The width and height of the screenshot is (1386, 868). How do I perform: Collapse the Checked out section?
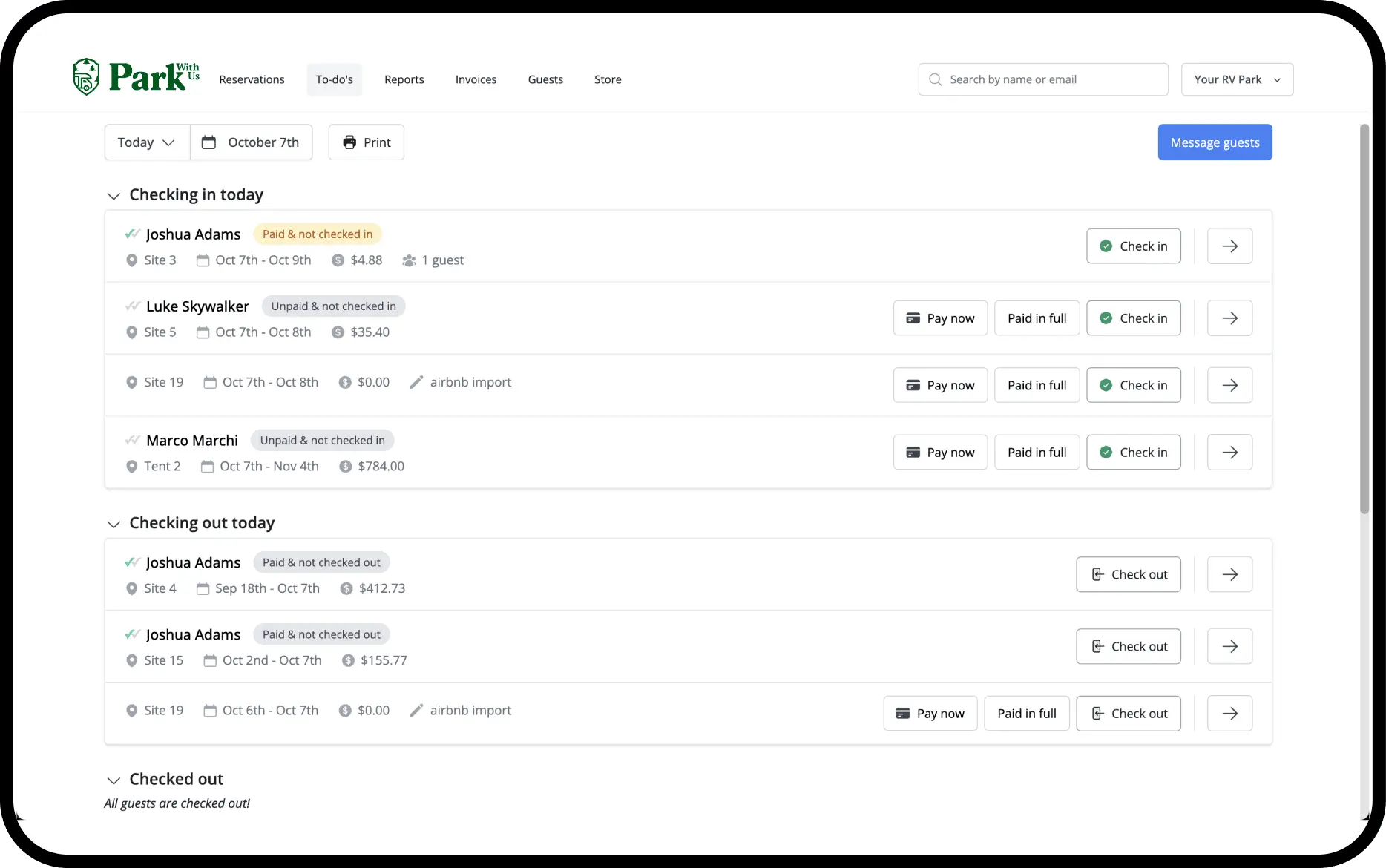[x=114, y=780]
